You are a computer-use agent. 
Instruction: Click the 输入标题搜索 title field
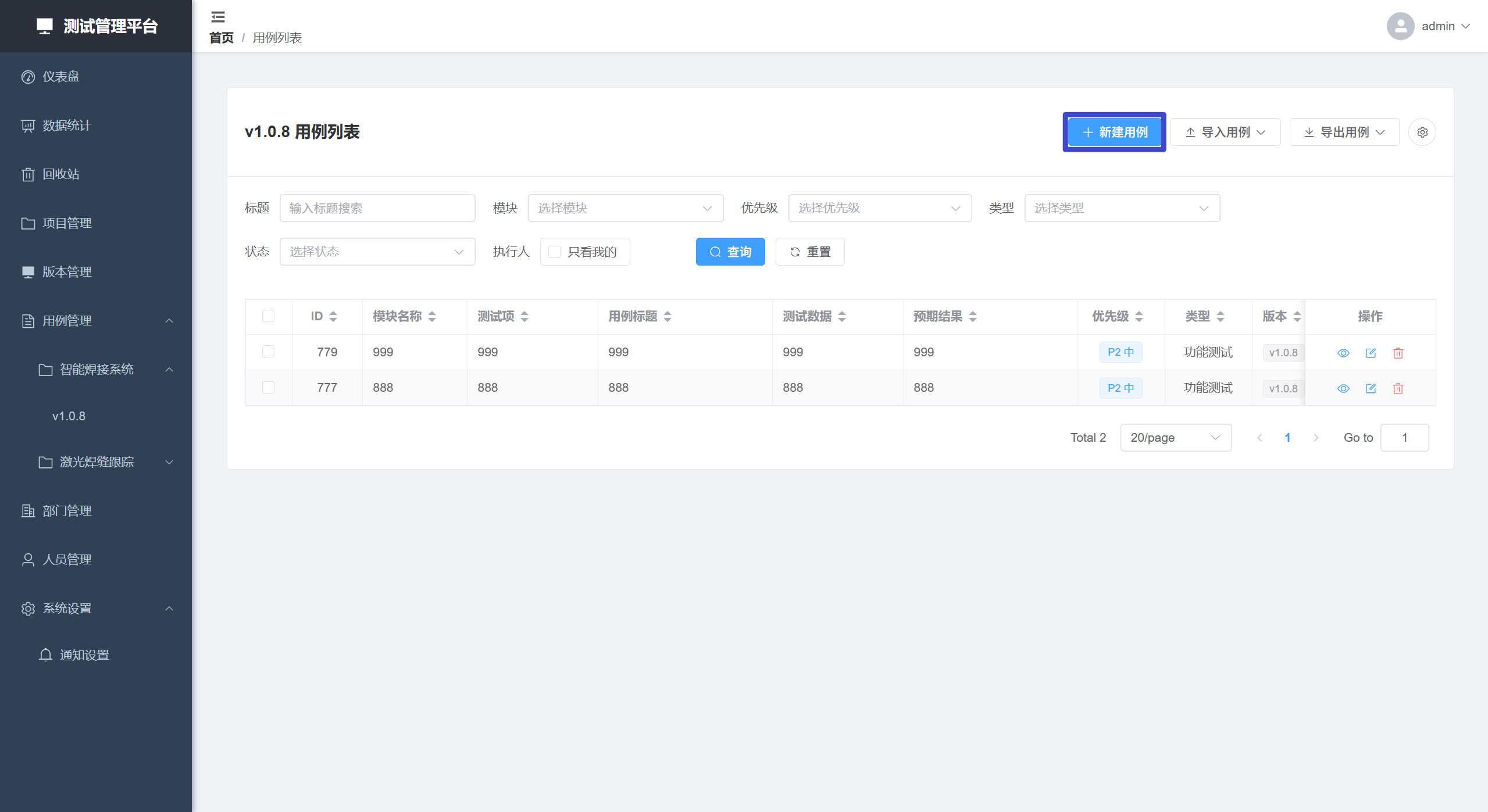click(x=377, y=208)
